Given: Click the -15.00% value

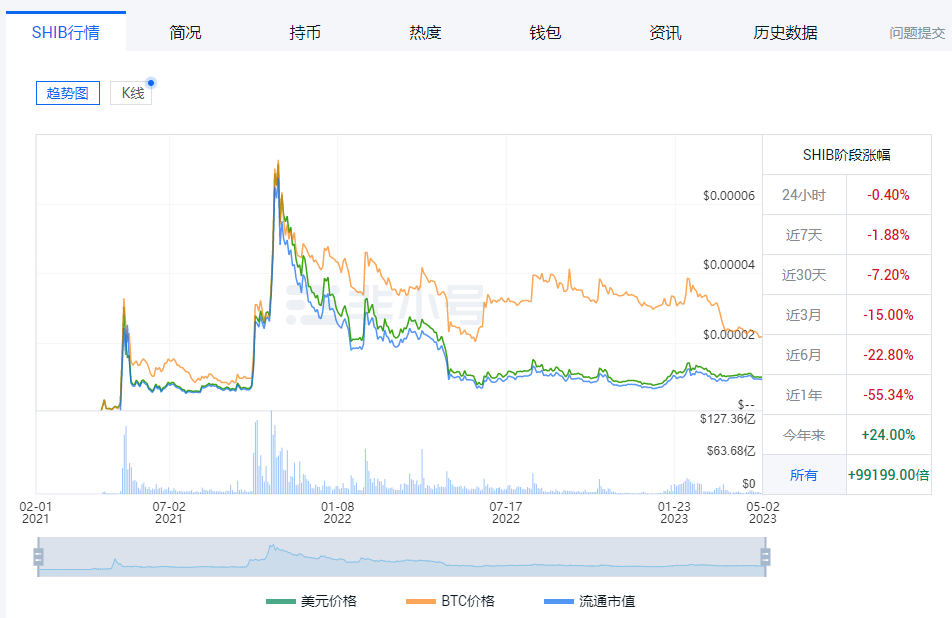Looking at the screenshot, I should point(888,315).
